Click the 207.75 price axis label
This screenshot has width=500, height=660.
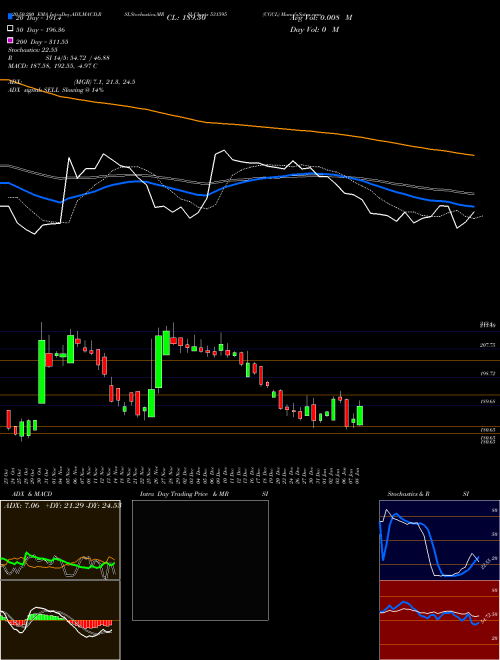click(487, 345)
